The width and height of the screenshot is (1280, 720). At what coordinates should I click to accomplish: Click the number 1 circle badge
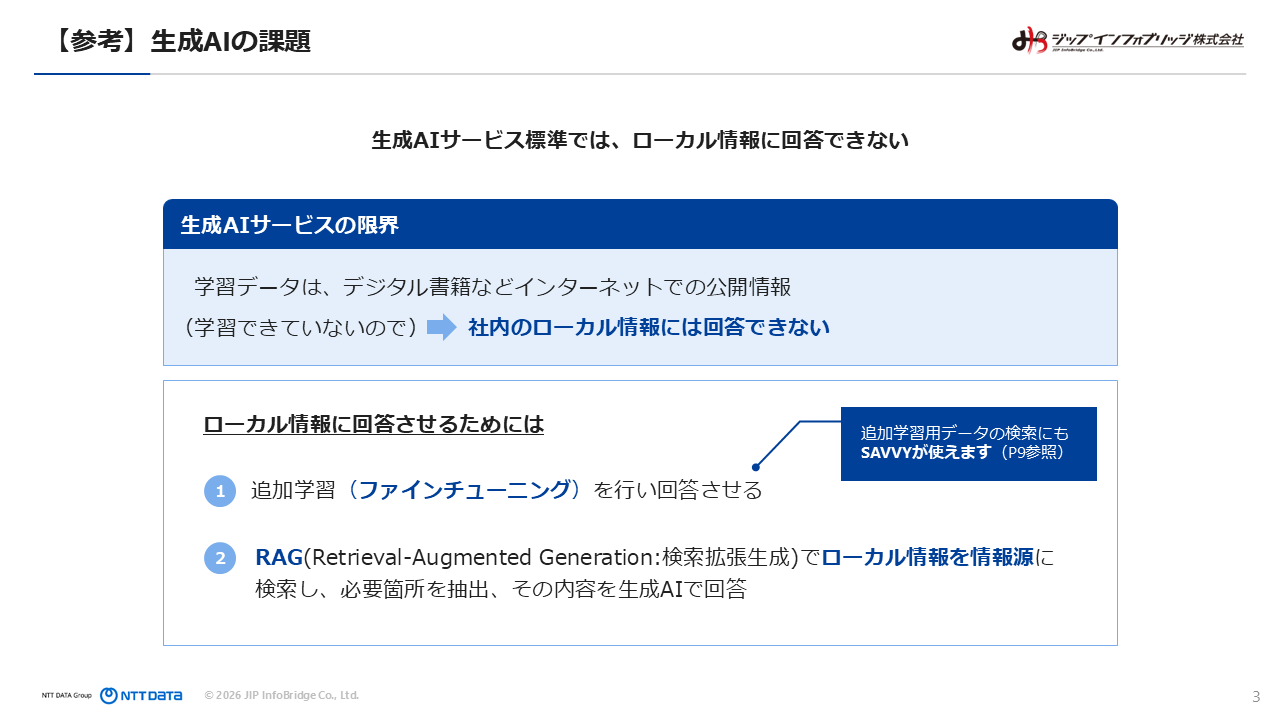click(x=220, y=491)
